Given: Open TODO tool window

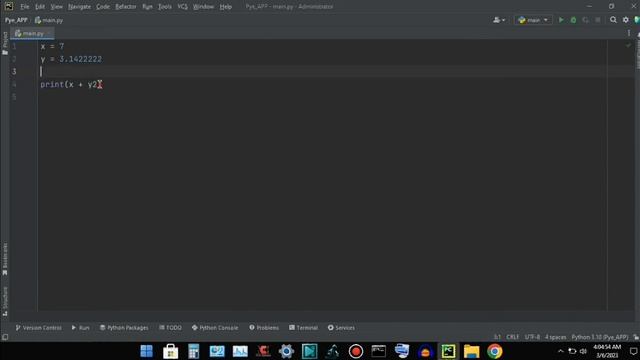Looking at the screenshot, I should pos(170,328).
